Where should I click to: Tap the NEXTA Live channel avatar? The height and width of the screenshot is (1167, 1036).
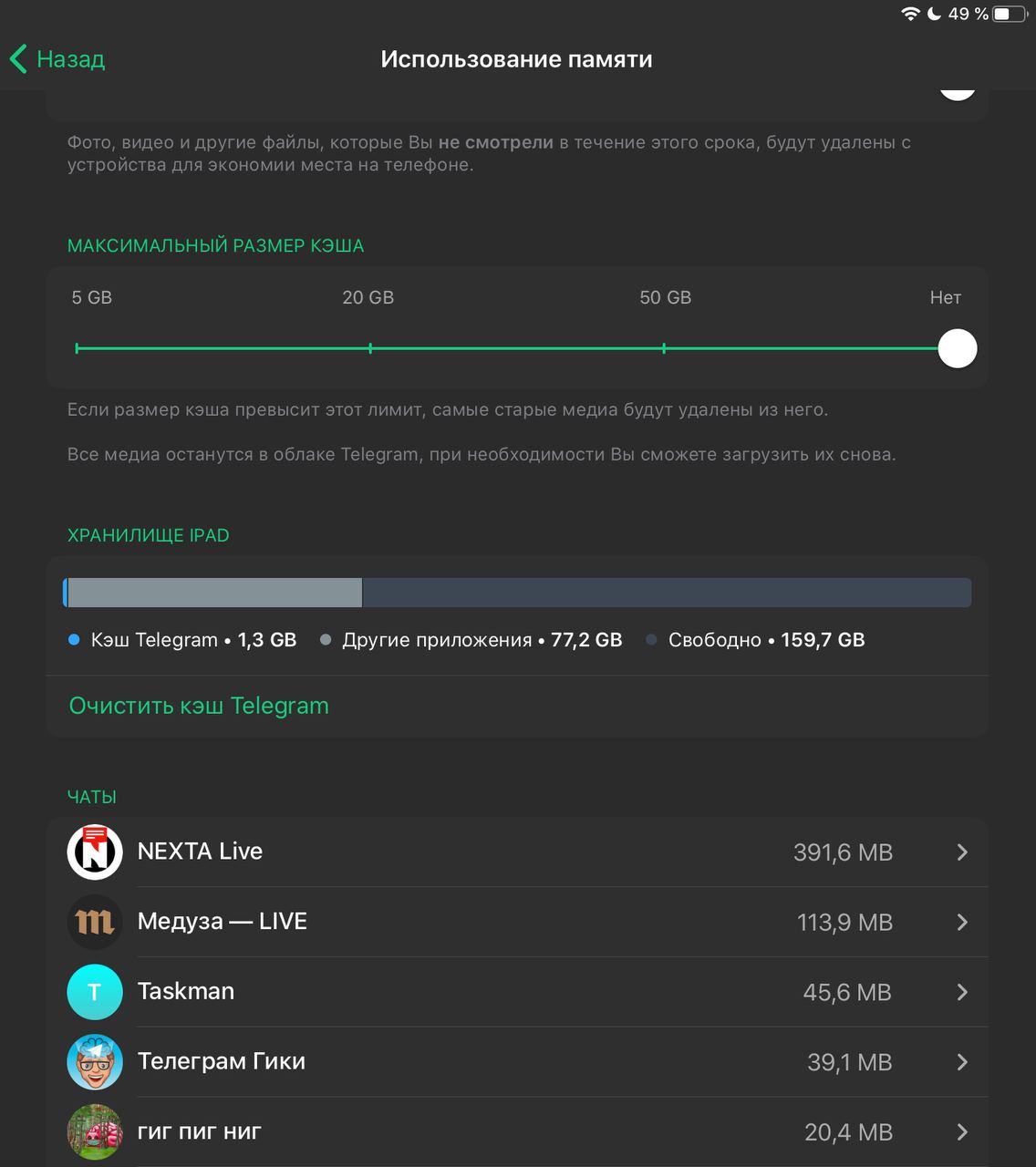(x=95, y=852)
